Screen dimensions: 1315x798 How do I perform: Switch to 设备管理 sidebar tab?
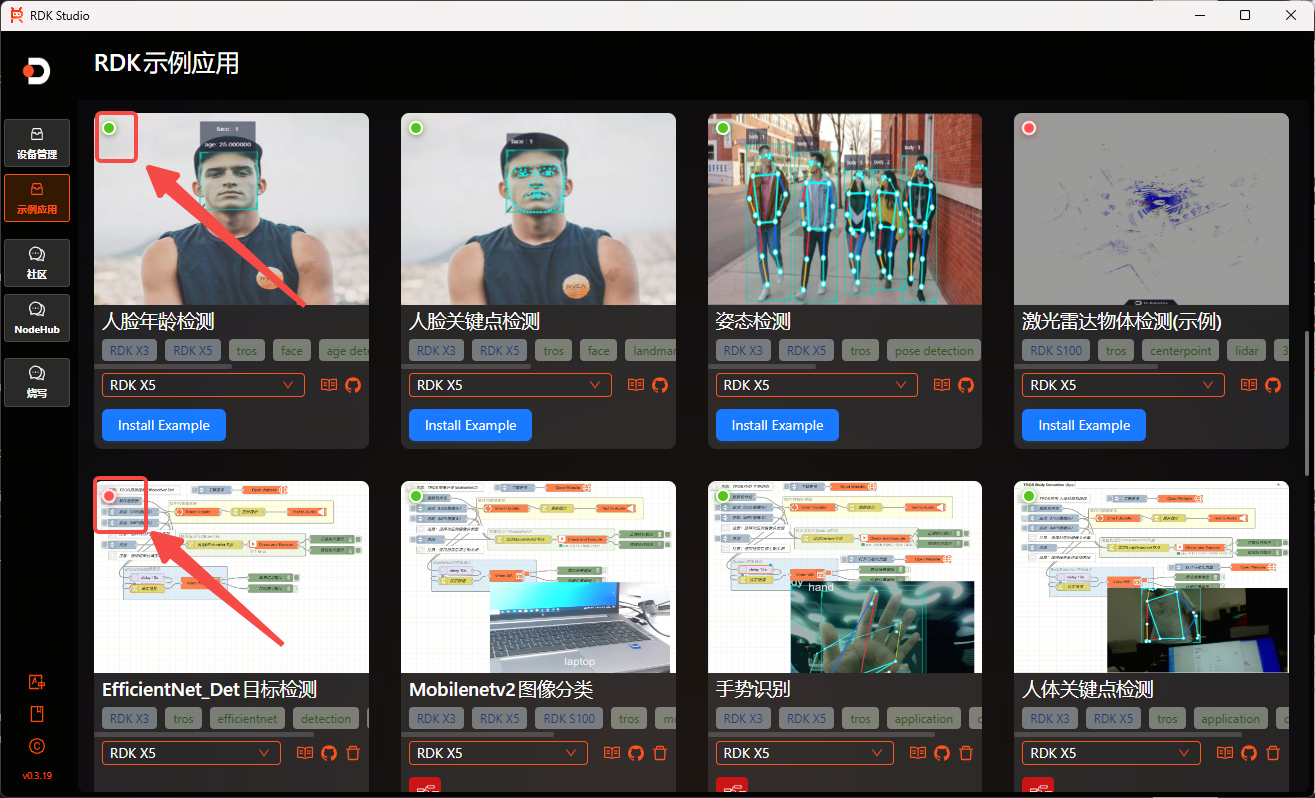[37, 144]
